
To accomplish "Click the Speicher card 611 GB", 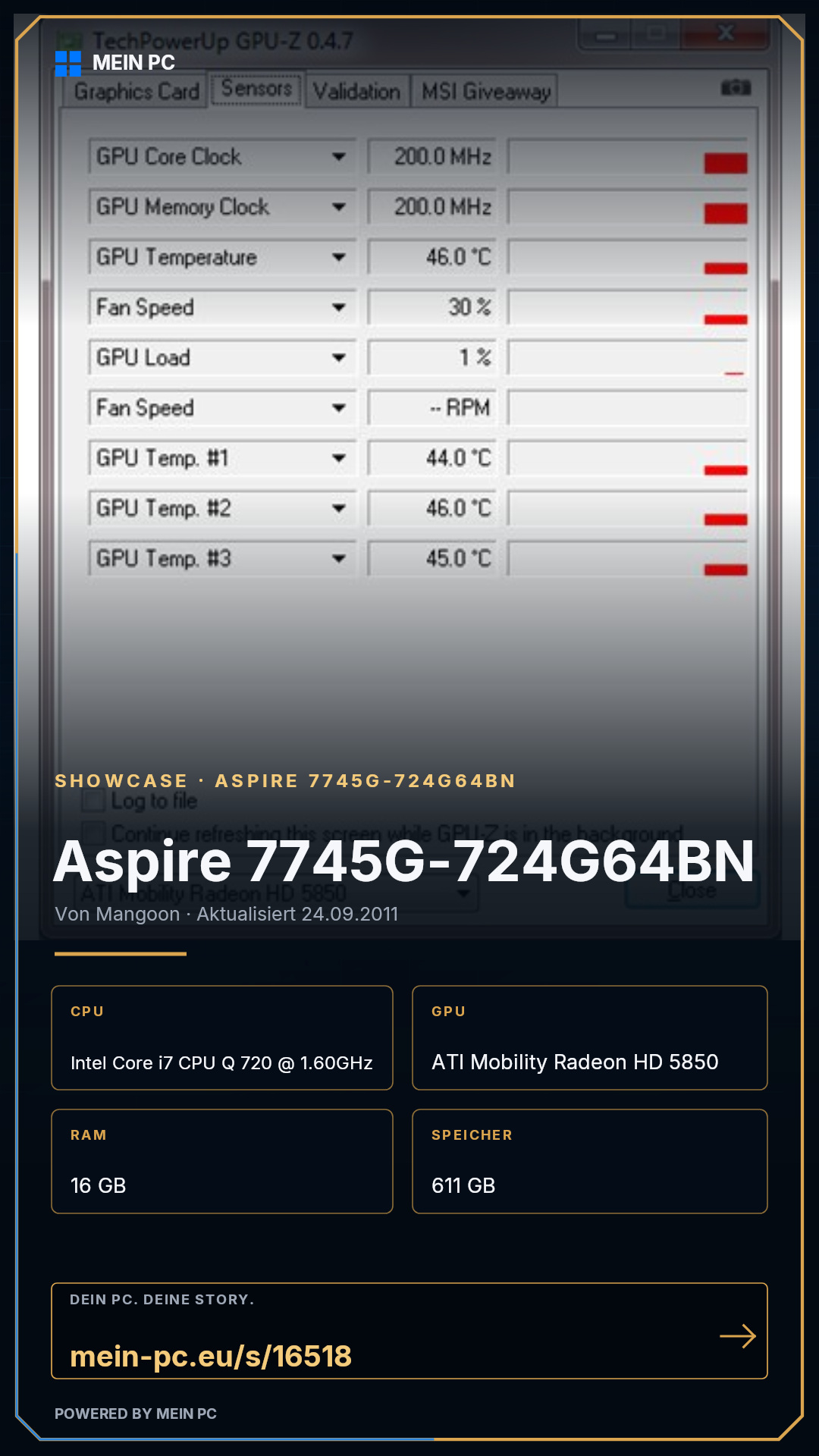I will coord(590,1162).
